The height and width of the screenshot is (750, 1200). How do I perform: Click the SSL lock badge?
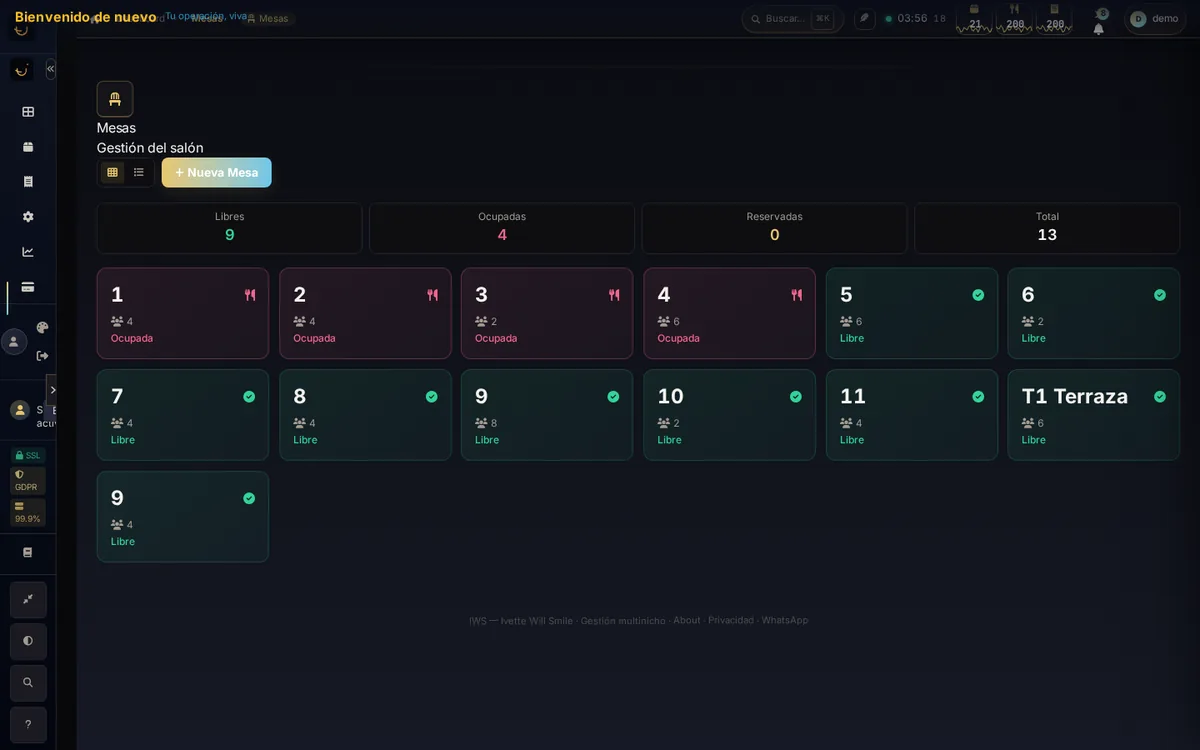[x=28, y=455]
